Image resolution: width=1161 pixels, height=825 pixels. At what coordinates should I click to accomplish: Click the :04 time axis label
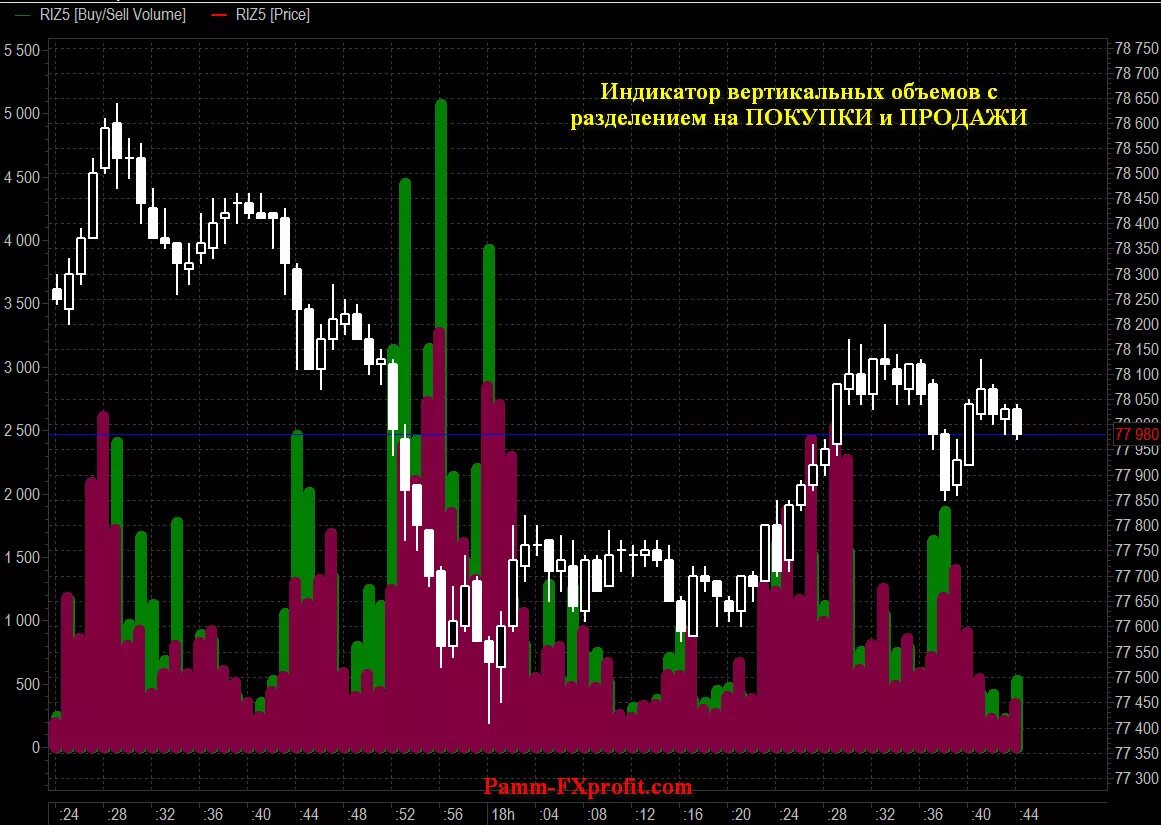pos(548,815)
